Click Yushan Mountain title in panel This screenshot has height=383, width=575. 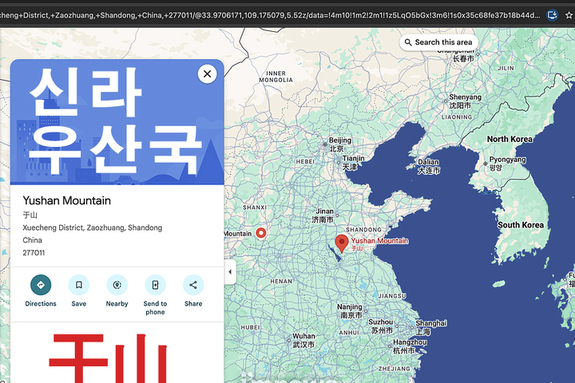point(67,201)
